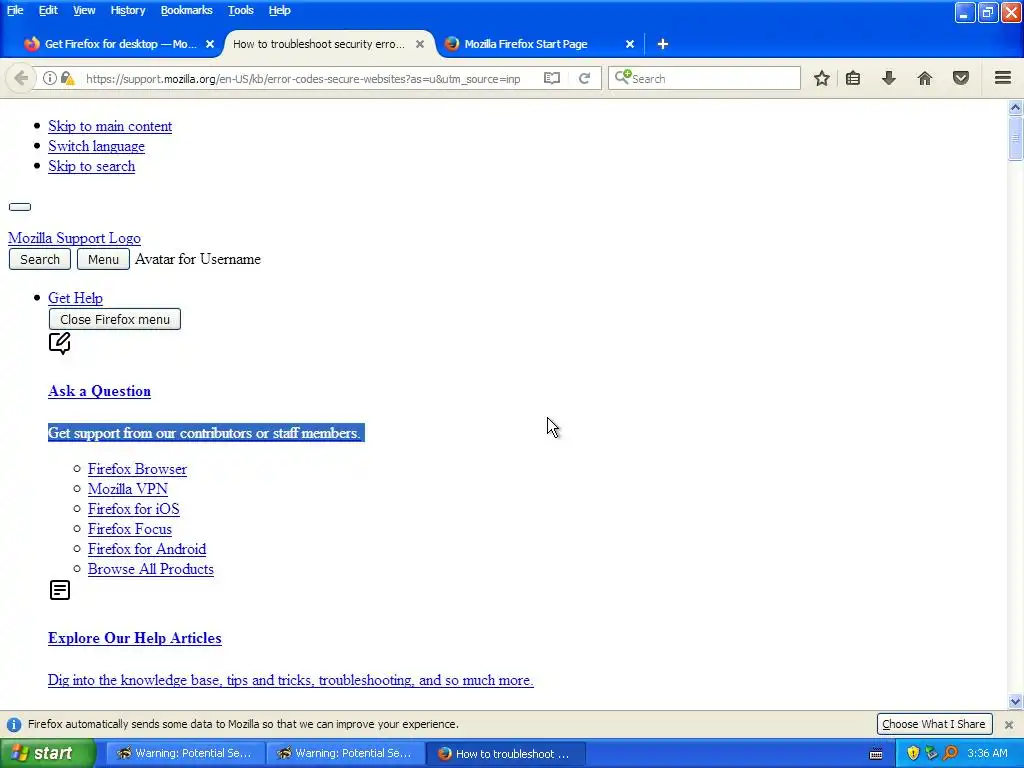Click Close Firefox menu button

tap(115, 319)
